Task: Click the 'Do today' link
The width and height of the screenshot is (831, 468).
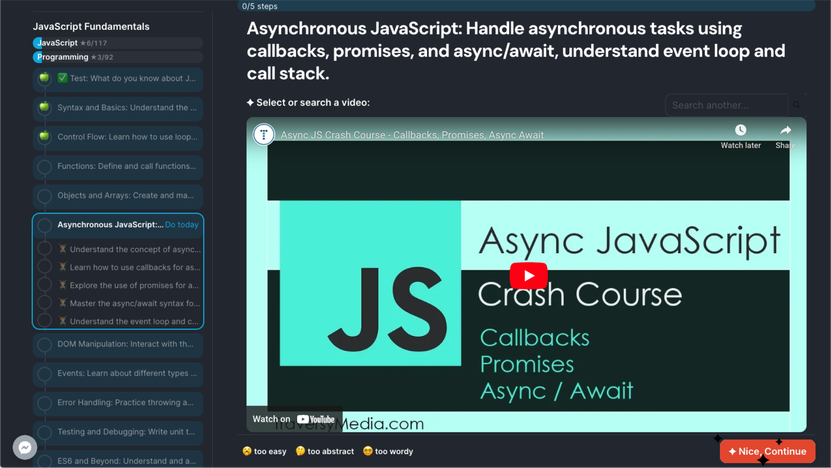Action: pyautogui.click(x=182, y=225)
